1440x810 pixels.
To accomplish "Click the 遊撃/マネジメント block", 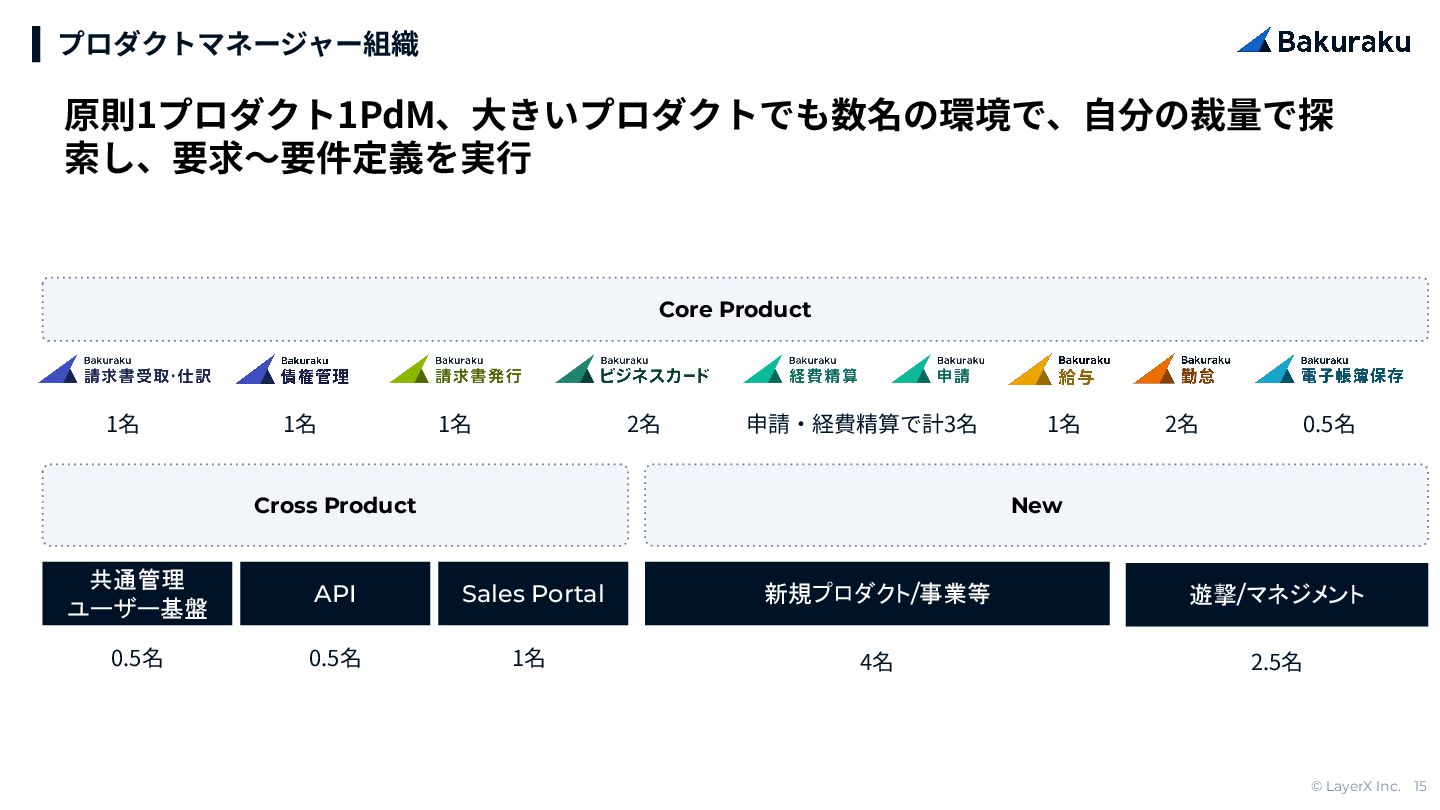I will [x=1276, y=595].
